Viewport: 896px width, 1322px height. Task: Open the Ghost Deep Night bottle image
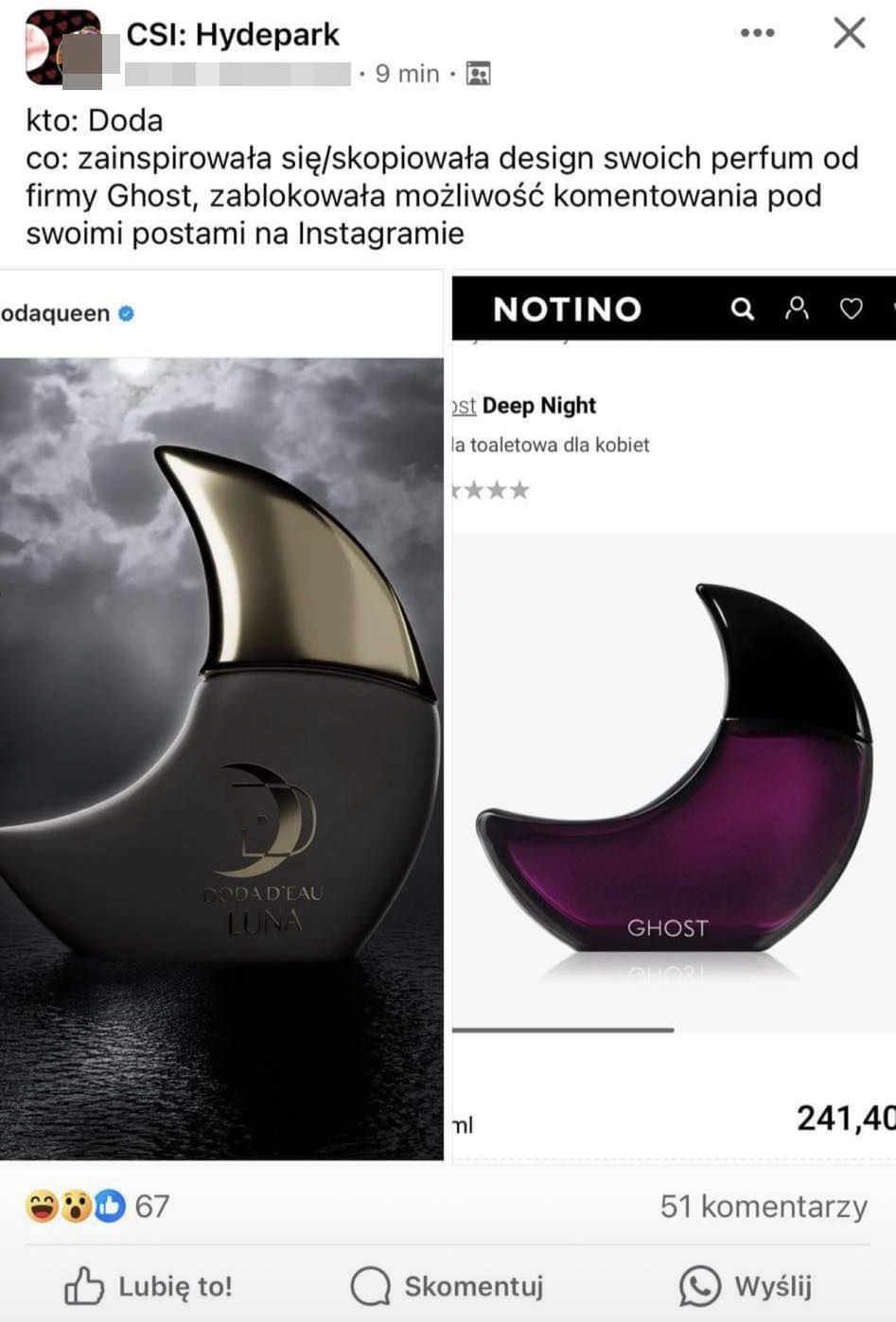(674, 781)
